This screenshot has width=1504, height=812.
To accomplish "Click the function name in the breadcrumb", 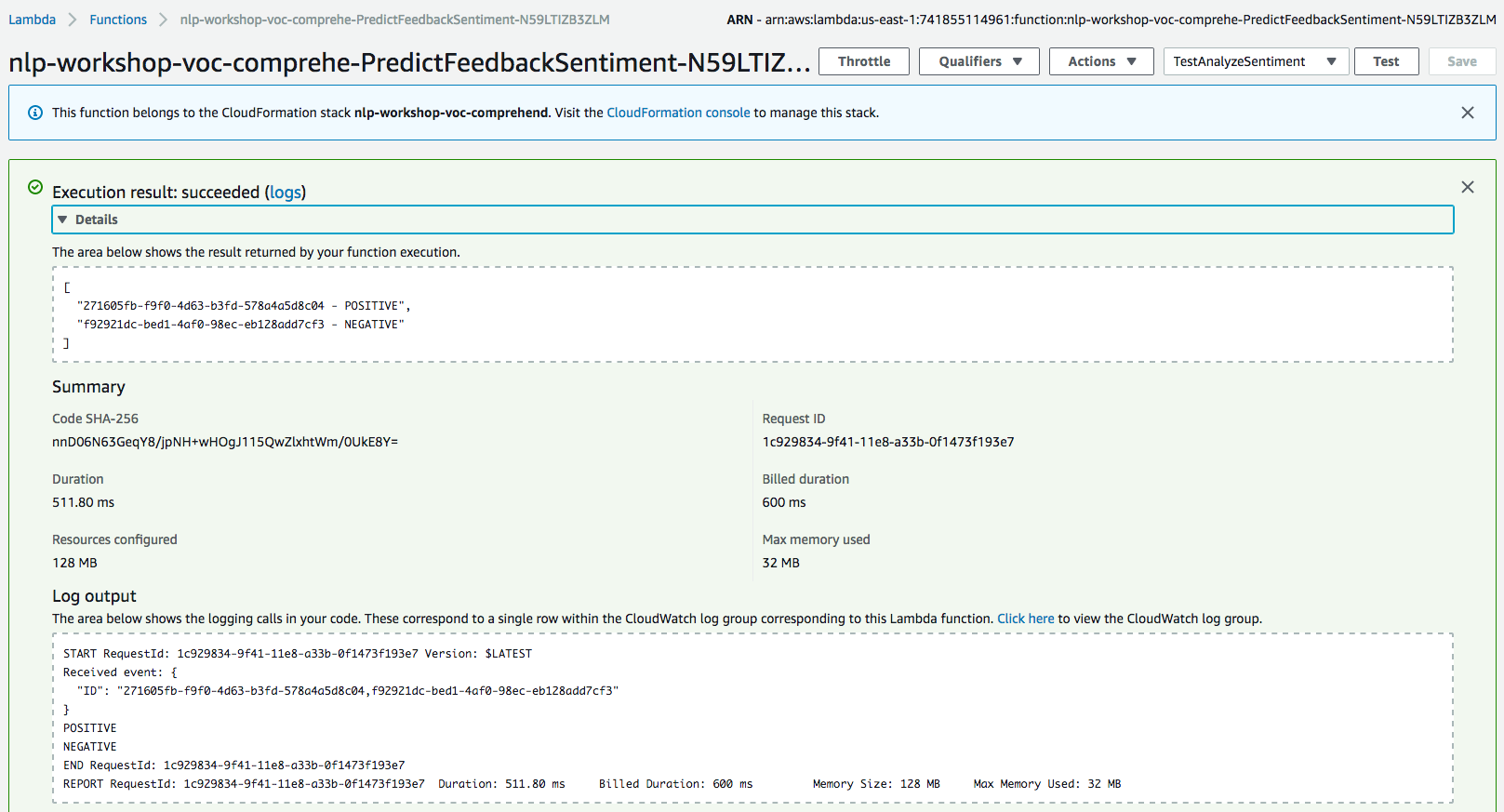I will click(x=395, y=20).
